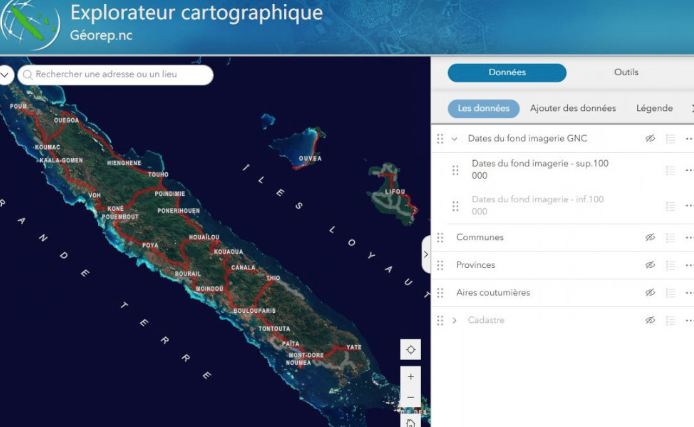Collapse the side panel with arrow handle
The image size is (694, 427).
click(x=426, y=254)
